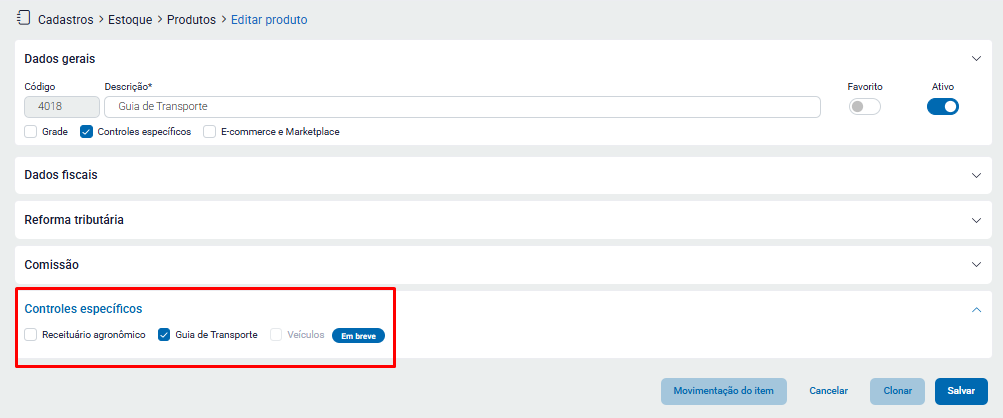1003x418 pixels.
Task: Click the Cancelar button
Action: pyautogui.click(x=828, y=391)
